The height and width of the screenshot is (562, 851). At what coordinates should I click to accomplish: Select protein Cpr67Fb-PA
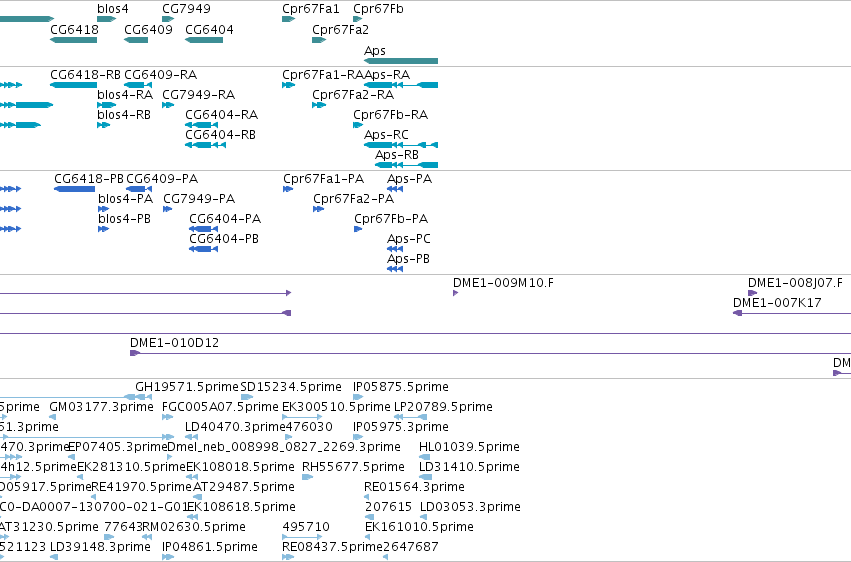click(391, 219)
